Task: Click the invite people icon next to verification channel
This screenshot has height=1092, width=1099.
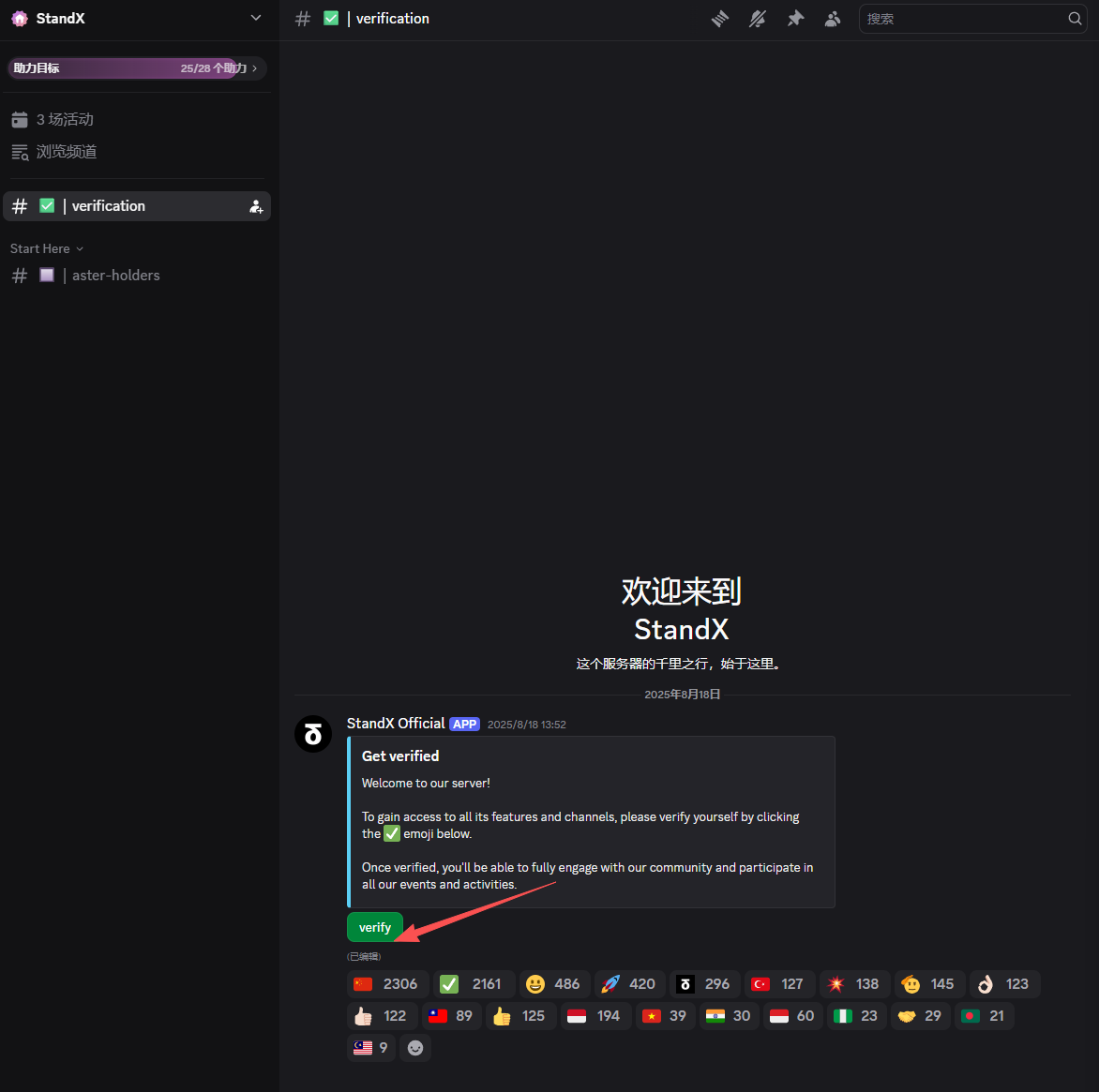Action: click(x=255, y=206)
